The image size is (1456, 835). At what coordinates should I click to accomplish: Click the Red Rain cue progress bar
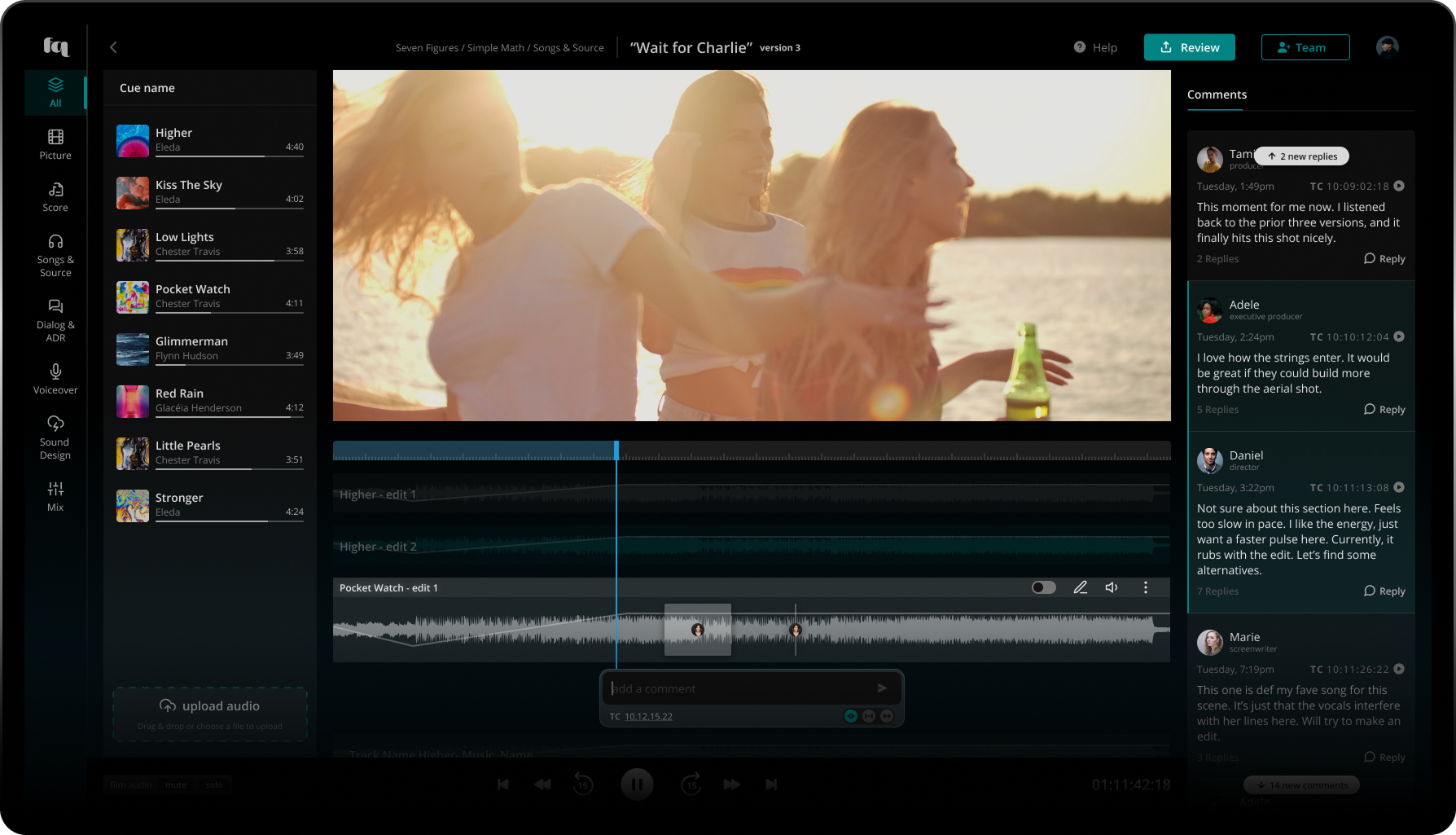pyautogui.click(x=229, y=417)
